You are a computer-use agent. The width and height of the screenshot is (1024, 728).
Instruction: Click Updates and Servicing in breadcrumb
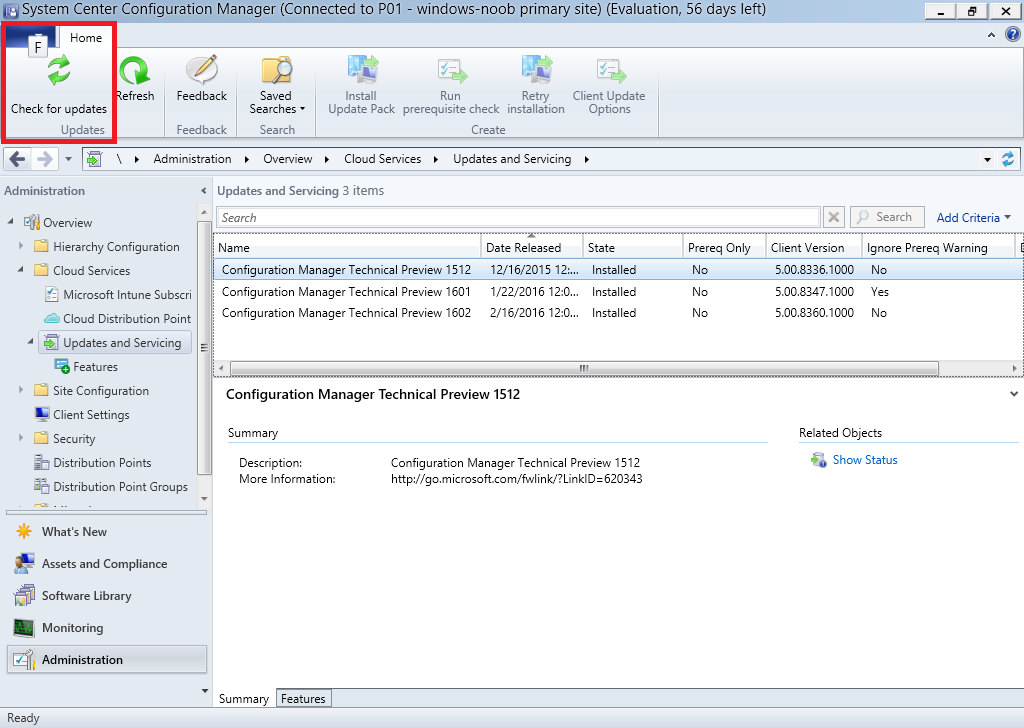512,159
